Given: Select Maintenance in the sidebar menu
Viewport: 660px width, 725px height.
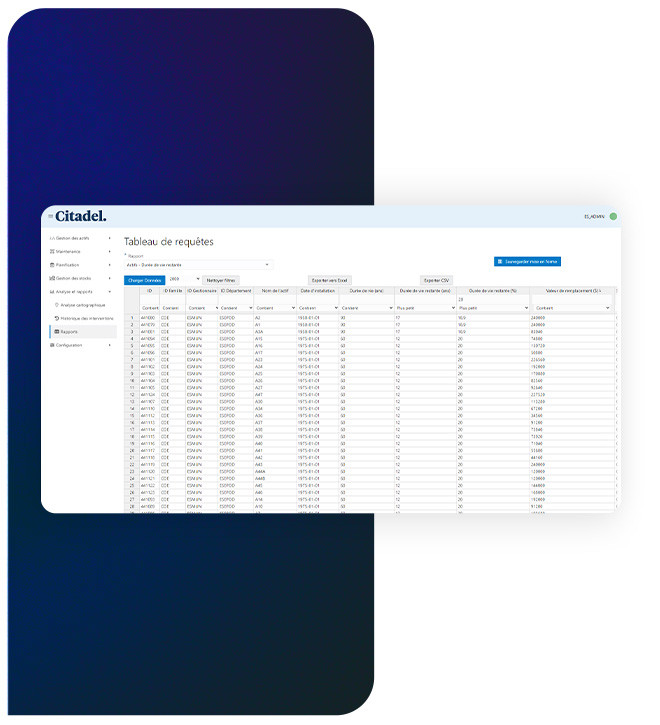Looking at the screenshot, I should (70, 251).
